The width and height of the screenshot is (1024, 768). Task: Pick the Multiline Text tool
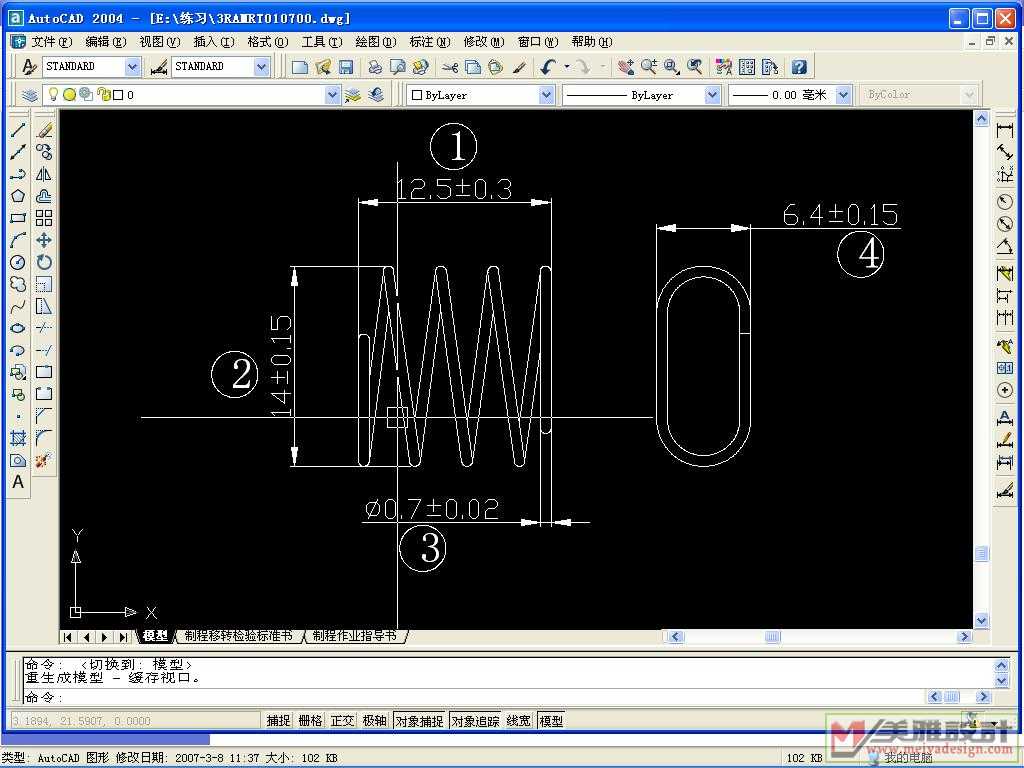(18, 482)
